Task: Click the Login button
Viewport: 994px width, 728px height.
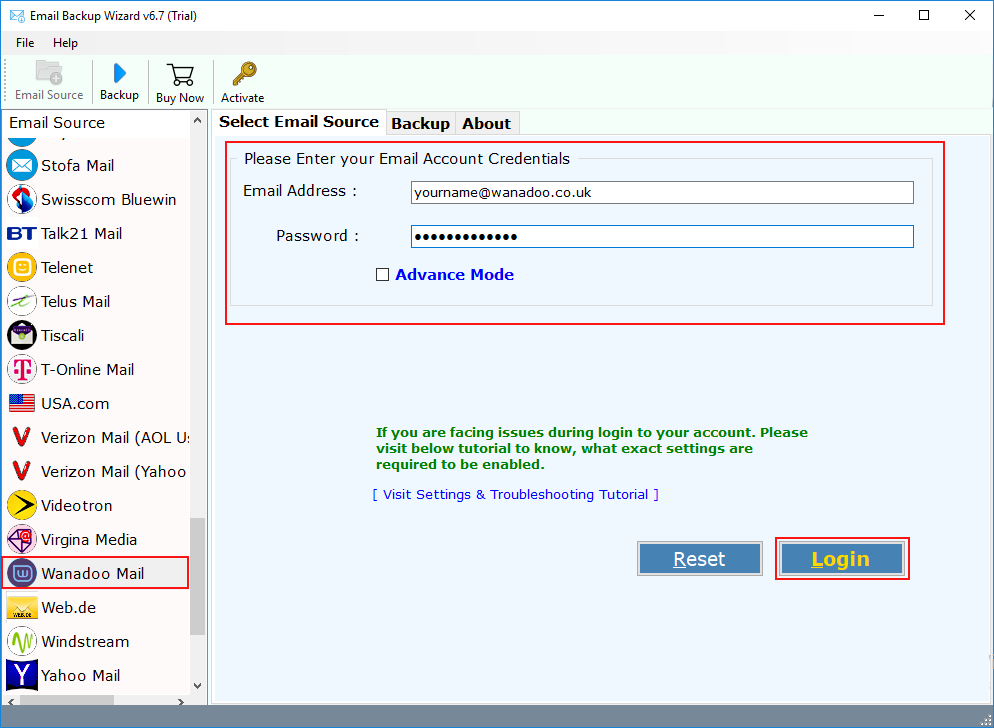Action: pyautogui.click(x=841, y=559)
